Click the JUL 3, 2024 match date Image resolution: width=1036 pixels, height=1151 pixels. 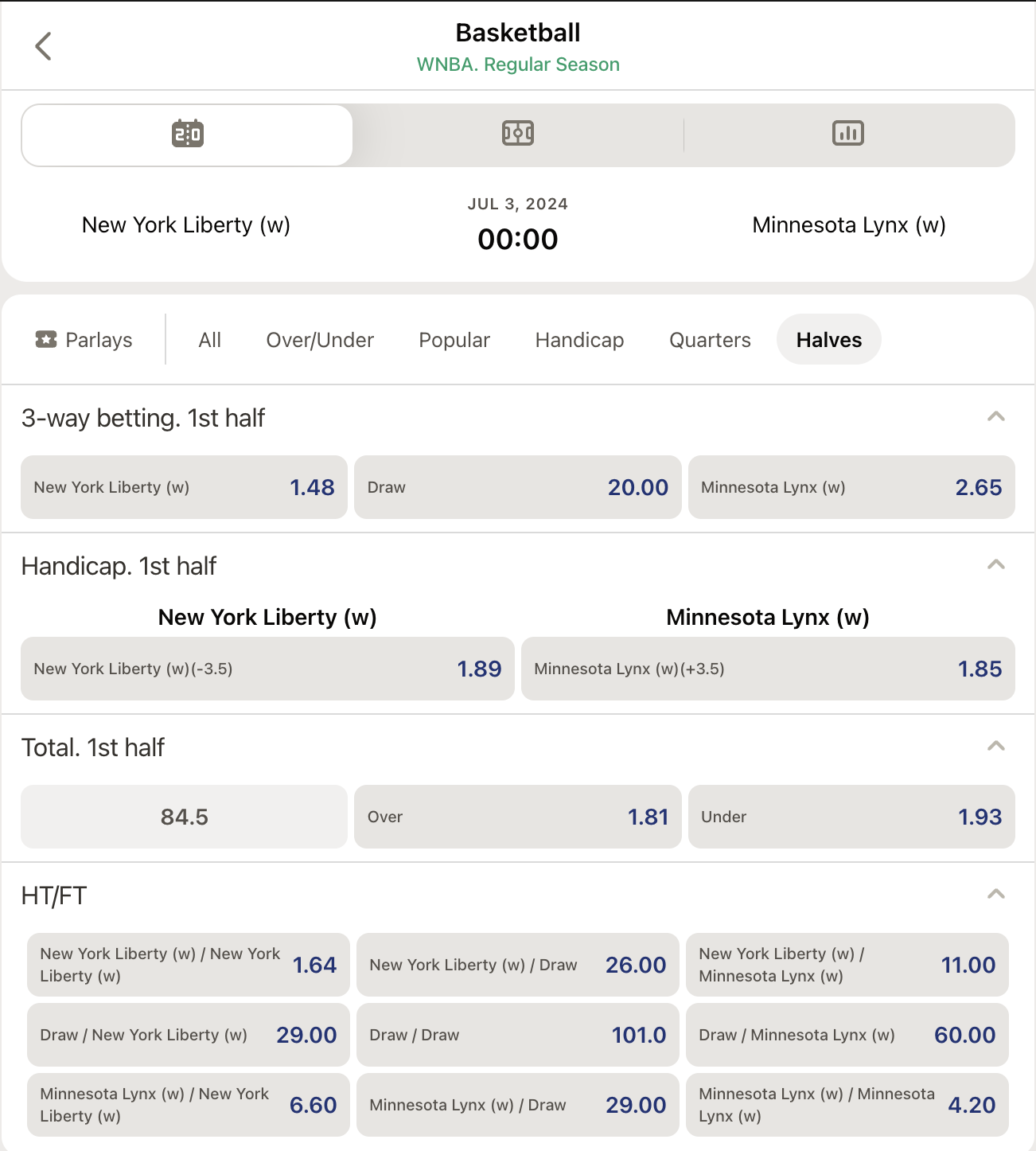pyautogui.click(x=518, y=204)
